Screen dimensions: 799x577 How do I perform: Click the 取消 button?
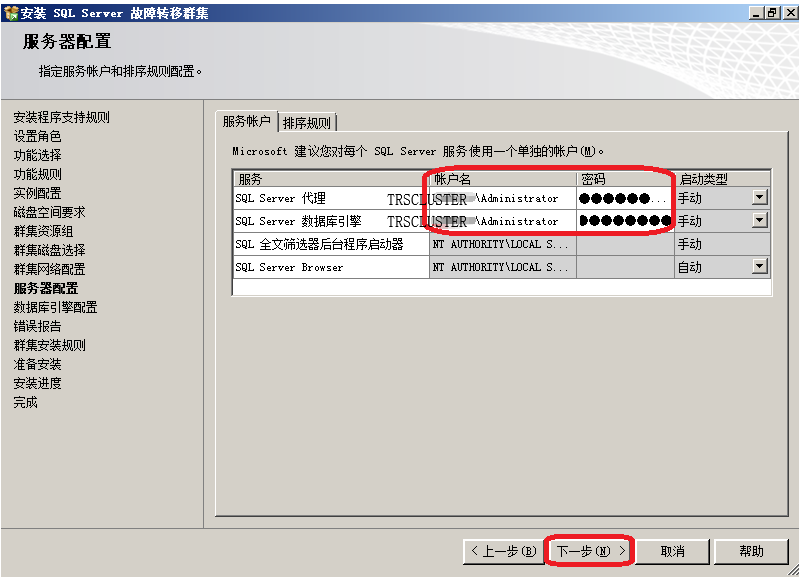[x=672, y=552]
